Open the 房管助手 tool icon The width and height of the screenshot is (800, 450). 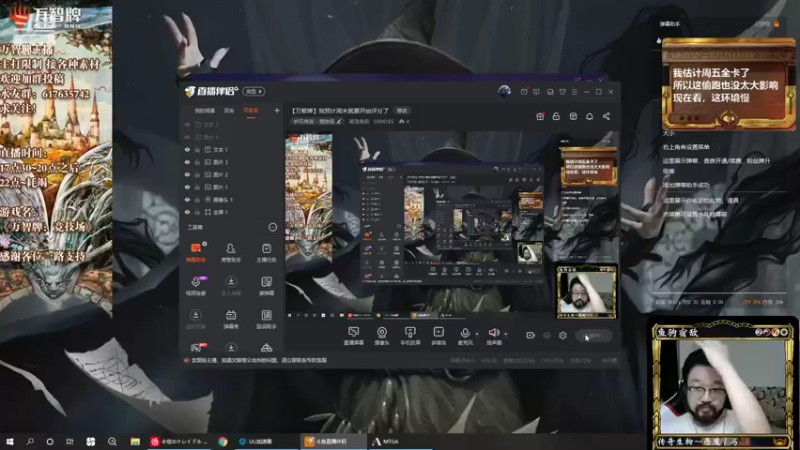(x=231, y=253)
